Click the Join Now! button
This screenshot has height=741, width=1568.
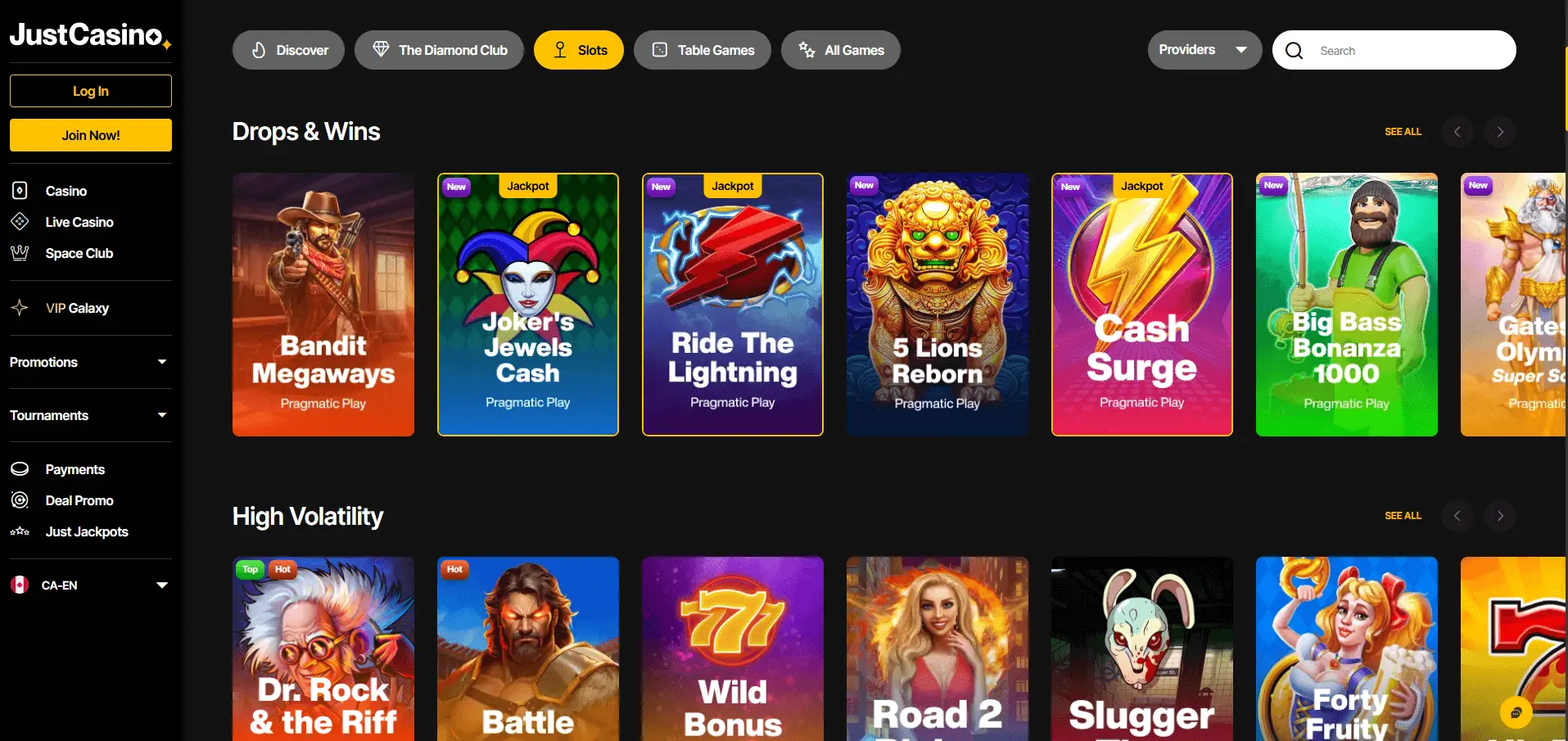click(91, 135)
